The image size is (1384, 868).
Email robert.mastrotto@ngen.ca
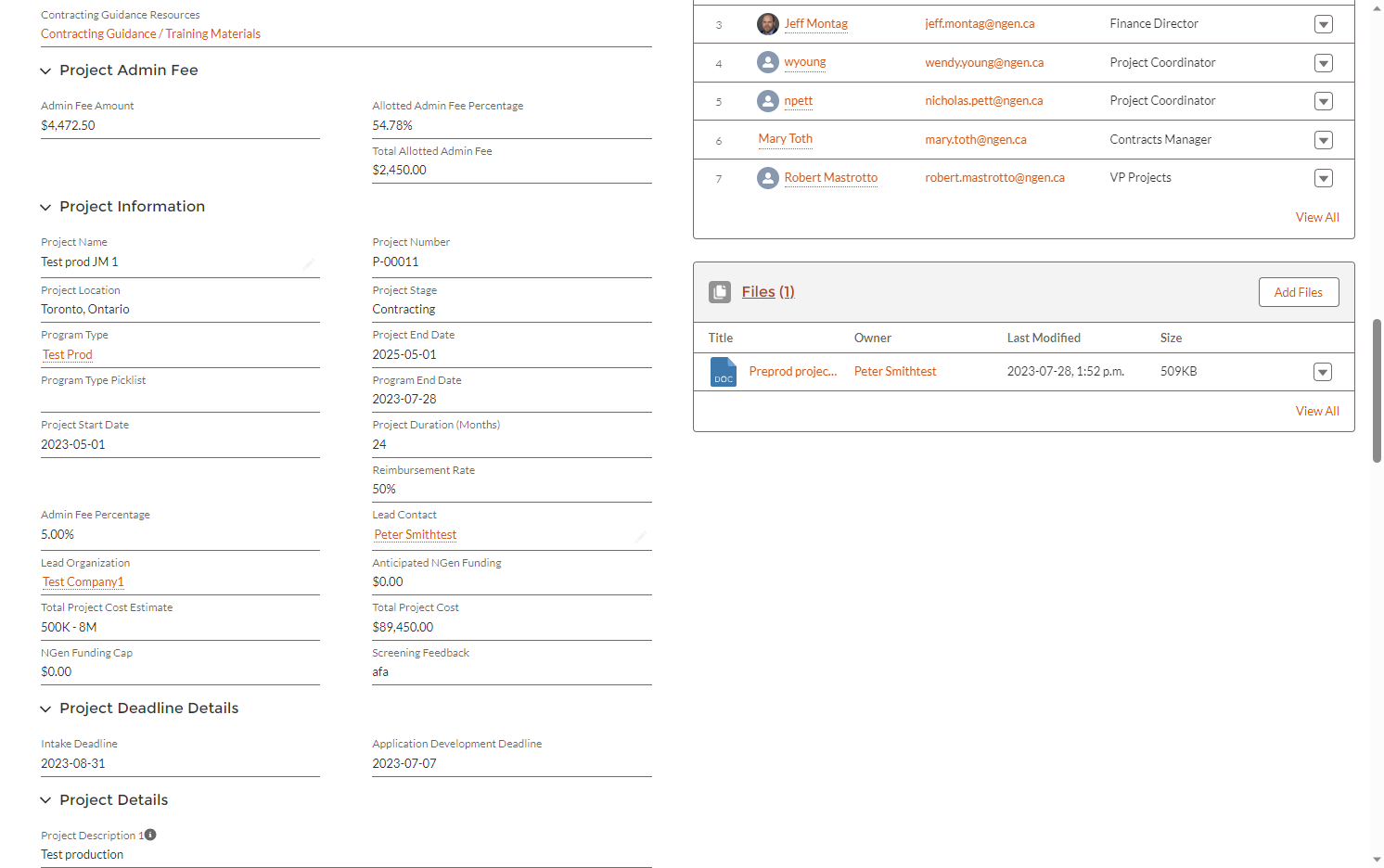tap(994, 178)
